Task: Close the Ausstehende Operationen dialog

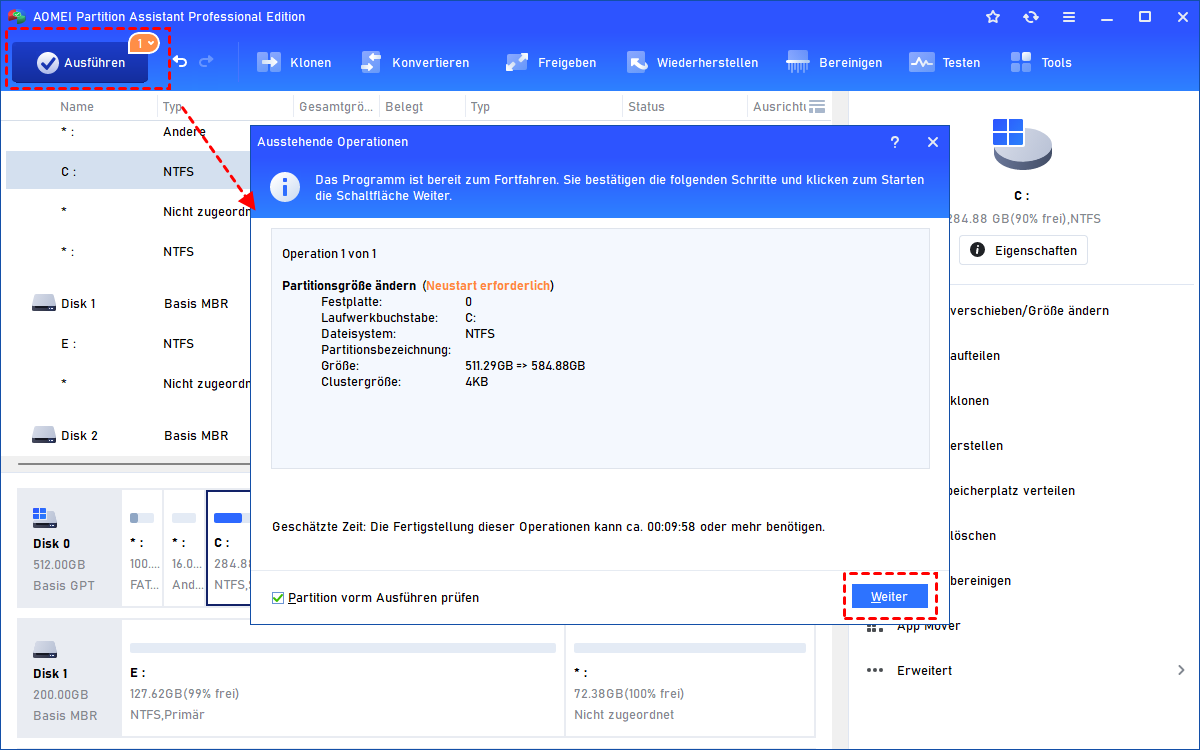Action: [x=933, y=142]
